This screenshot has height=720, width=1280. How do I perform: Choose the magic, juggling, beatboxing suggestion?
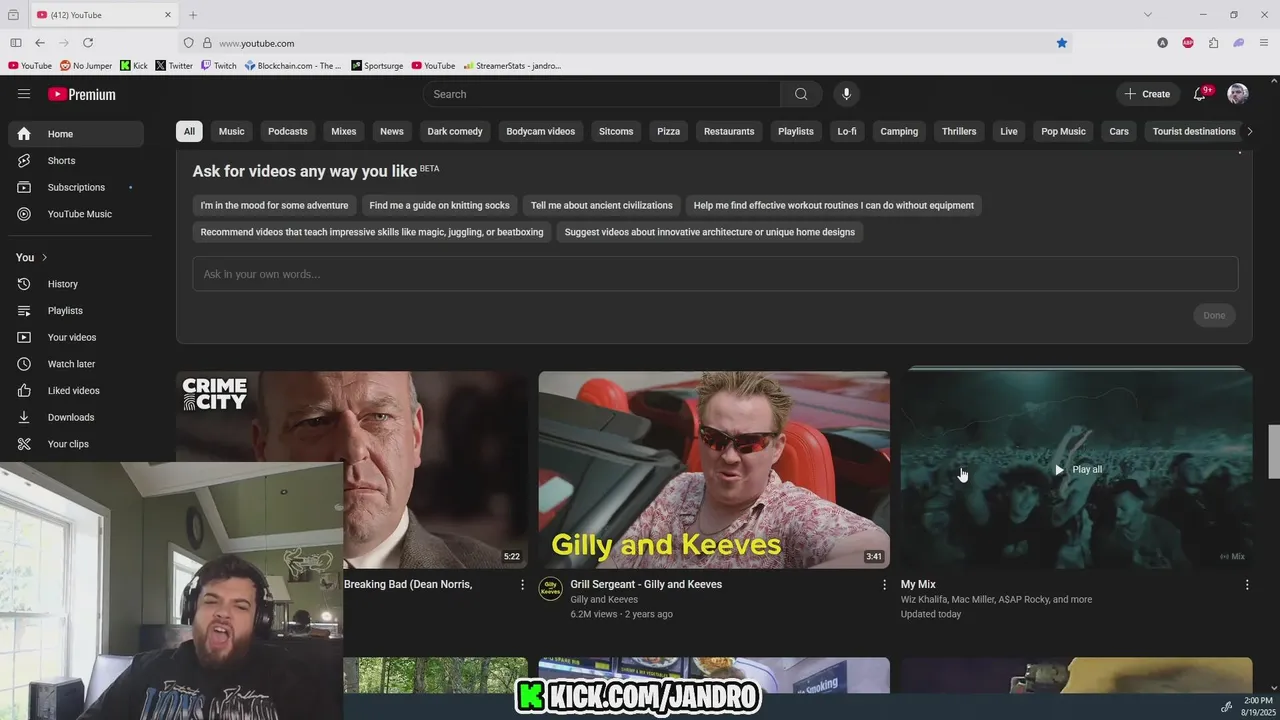click(x=372, y=232)
